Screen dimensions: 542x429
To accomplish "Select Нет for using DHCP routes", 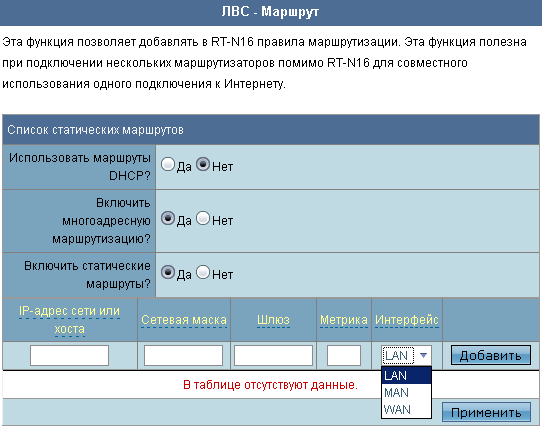I will pyautogui.click(x=203, y=164).
